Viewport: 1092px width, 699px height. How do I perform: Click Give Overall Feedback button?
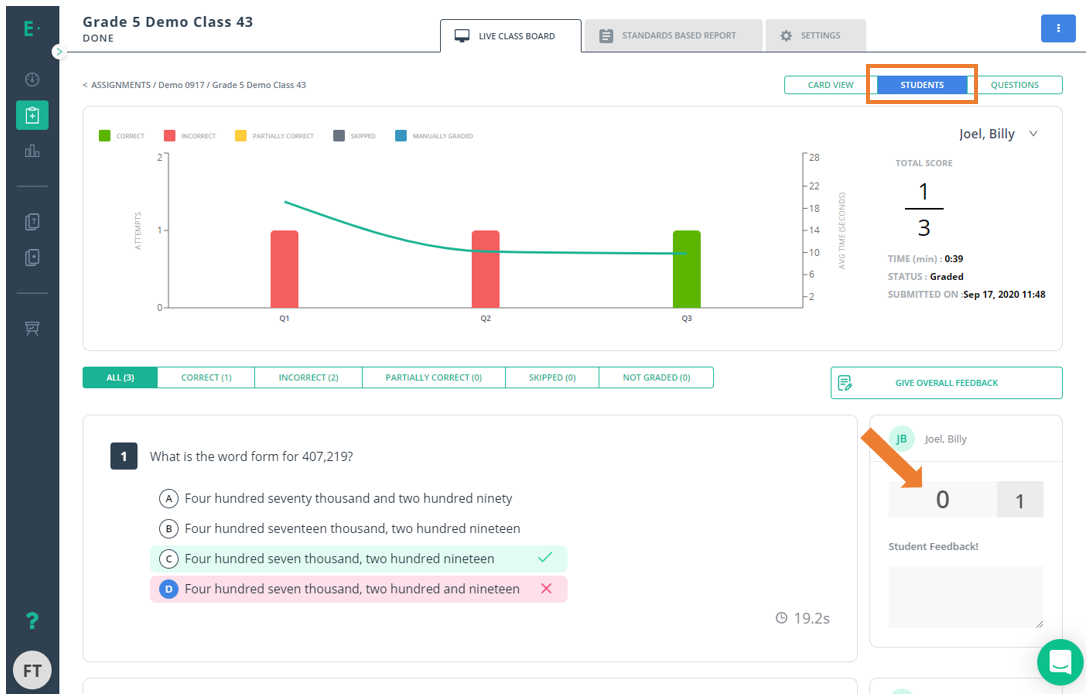945,383
